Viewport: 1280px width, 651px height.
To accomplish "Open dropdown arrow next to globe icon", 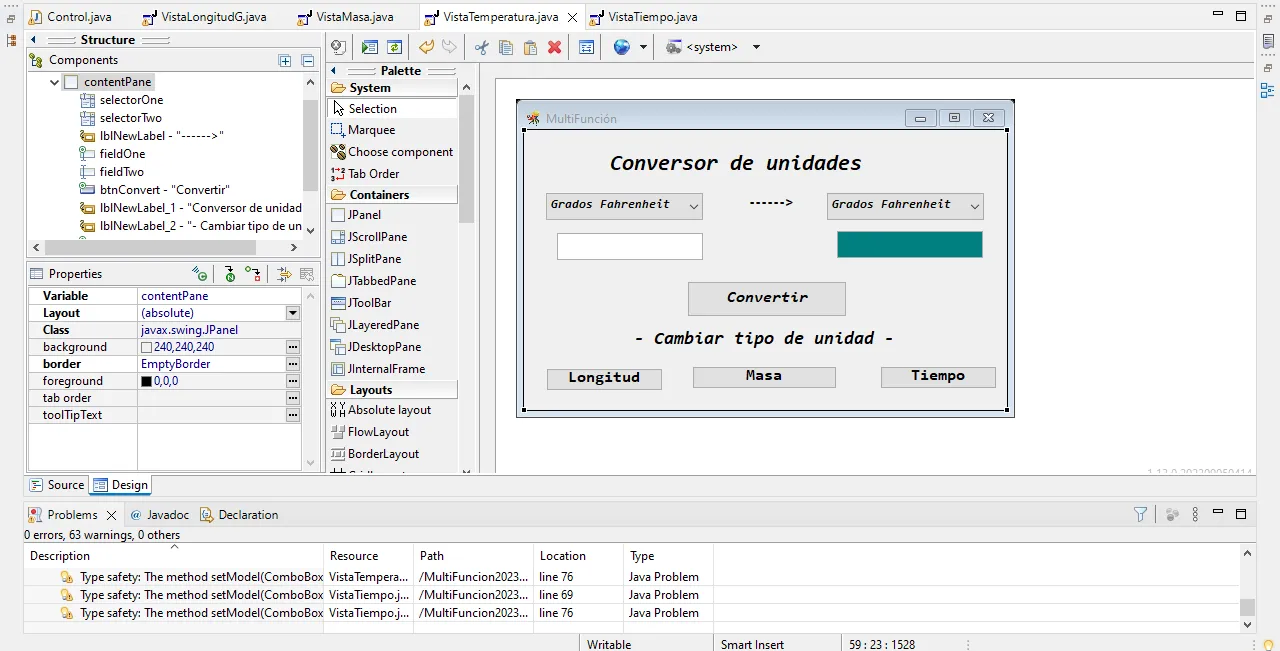I will coord(643,47).
